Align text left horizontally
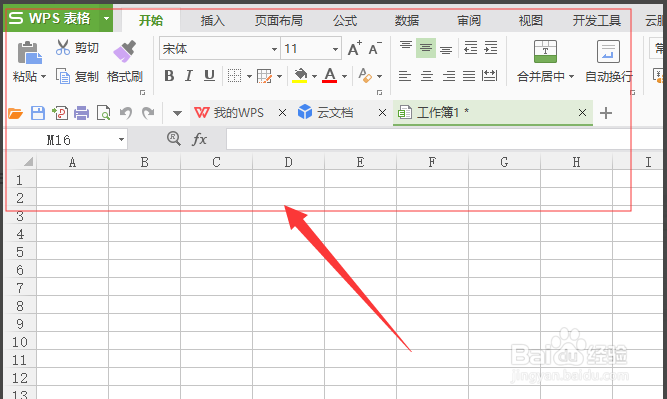The image size is (667, 399). (x=405, y=76)
